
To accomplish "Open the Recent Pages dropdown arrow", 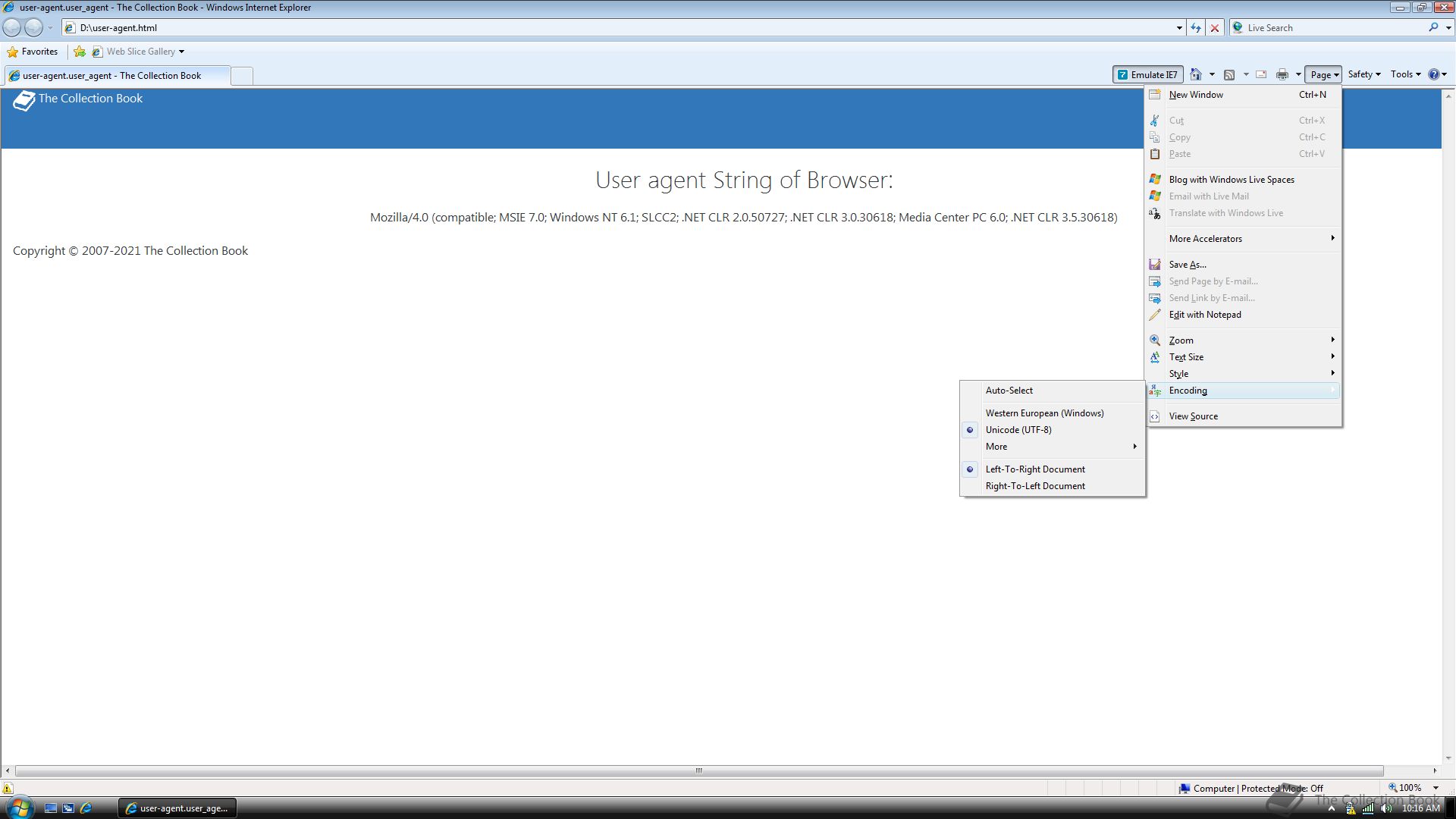I will click(x=50, y=28).
